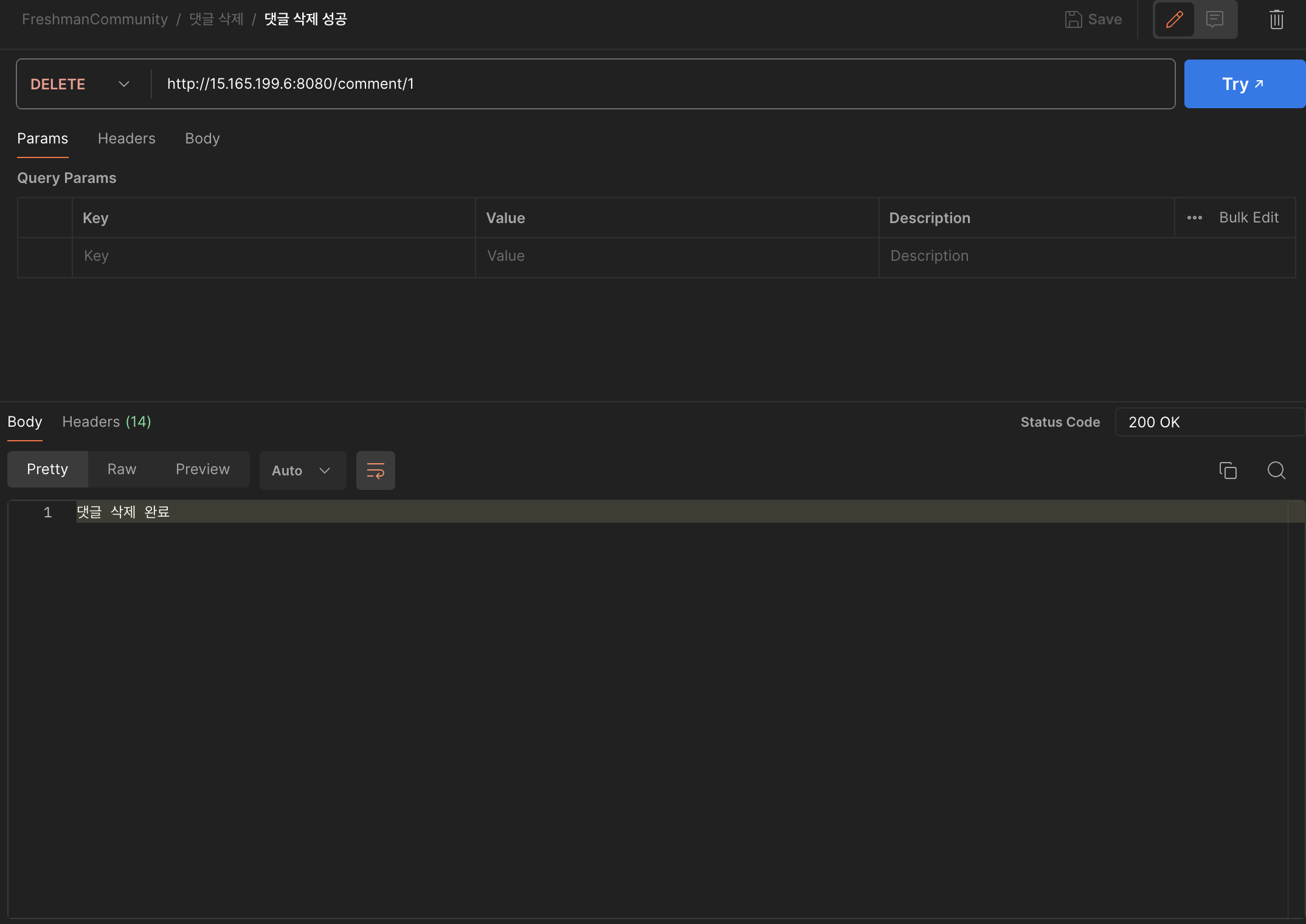1306x924 pixels.
Task: Switch to the request Headers tab
Action: click(x=126, y=139)
